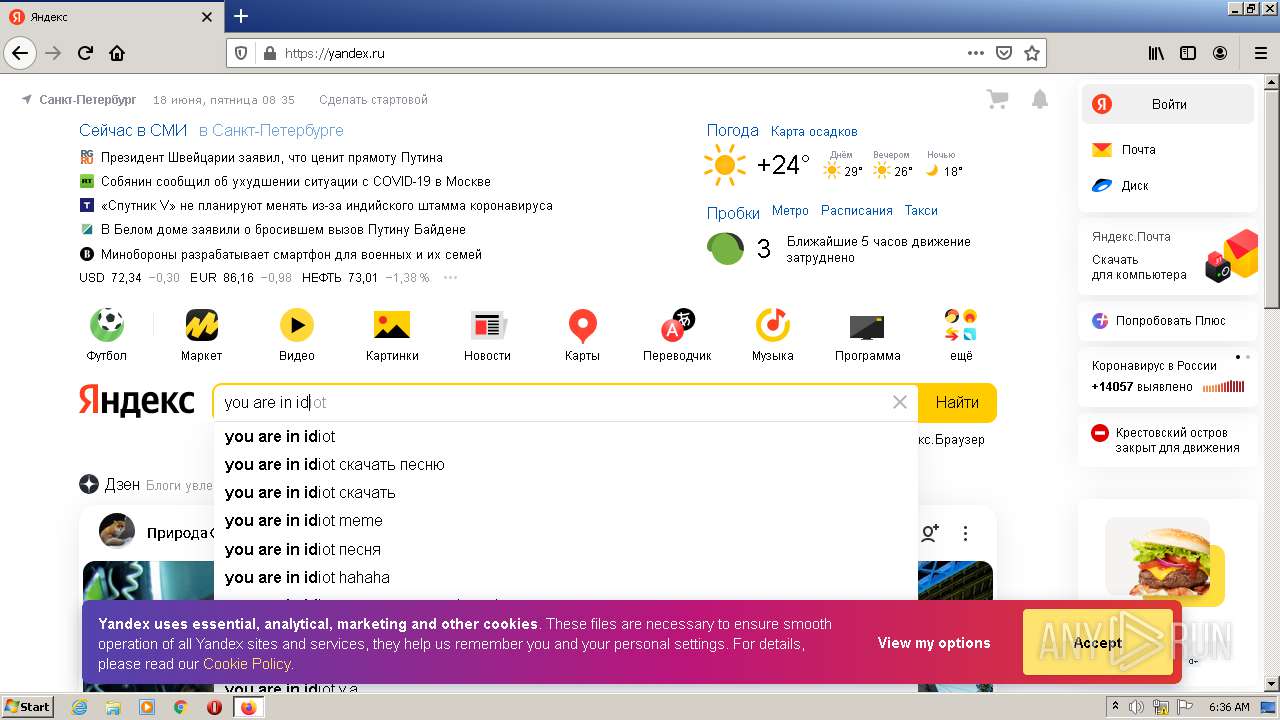This screenshot has width=1280, height=720.
Task: Click the Войти login button
Action: coord(1168,104)
